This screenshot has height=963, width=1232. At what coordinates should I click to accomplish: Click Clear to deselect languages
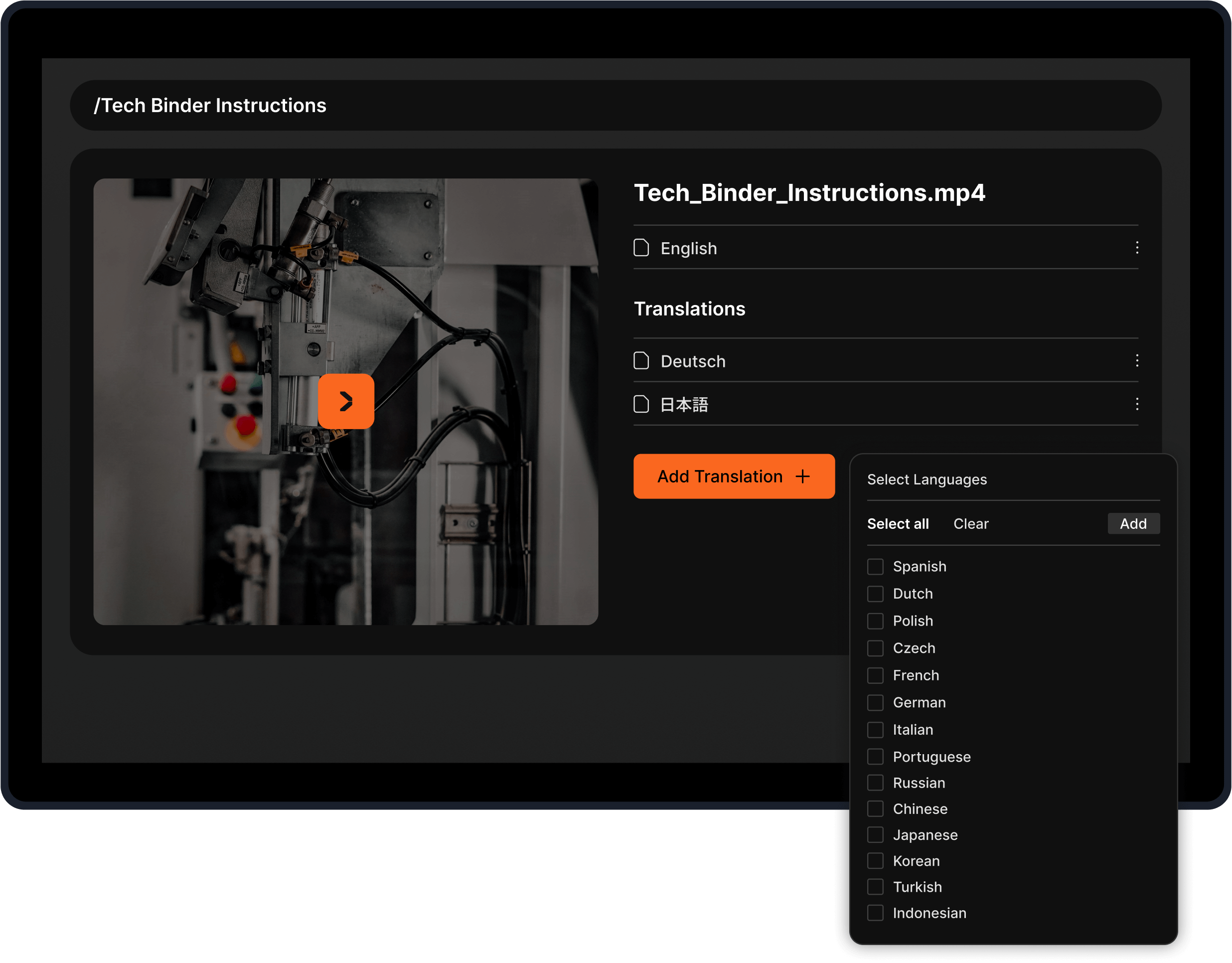point(970,523)
